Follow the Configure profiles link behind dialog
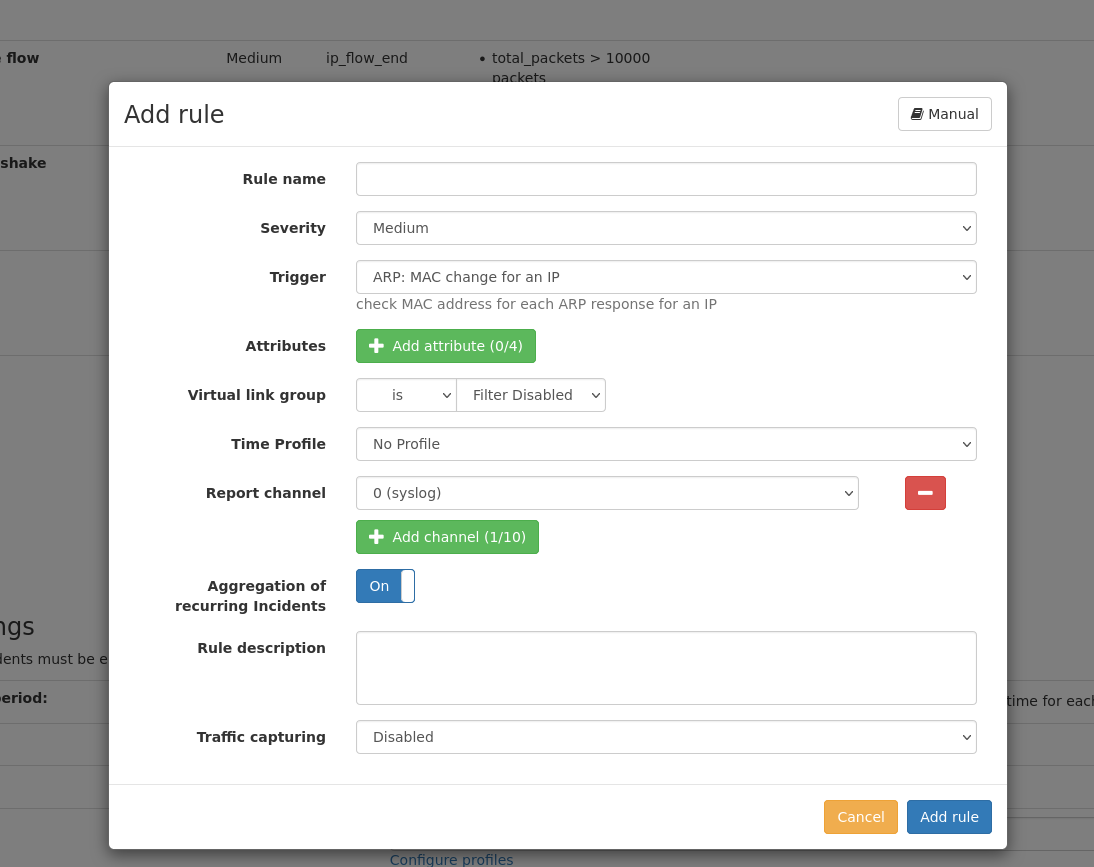The width and height of the screenshot is (1094, 867). (x=451, y=859)
